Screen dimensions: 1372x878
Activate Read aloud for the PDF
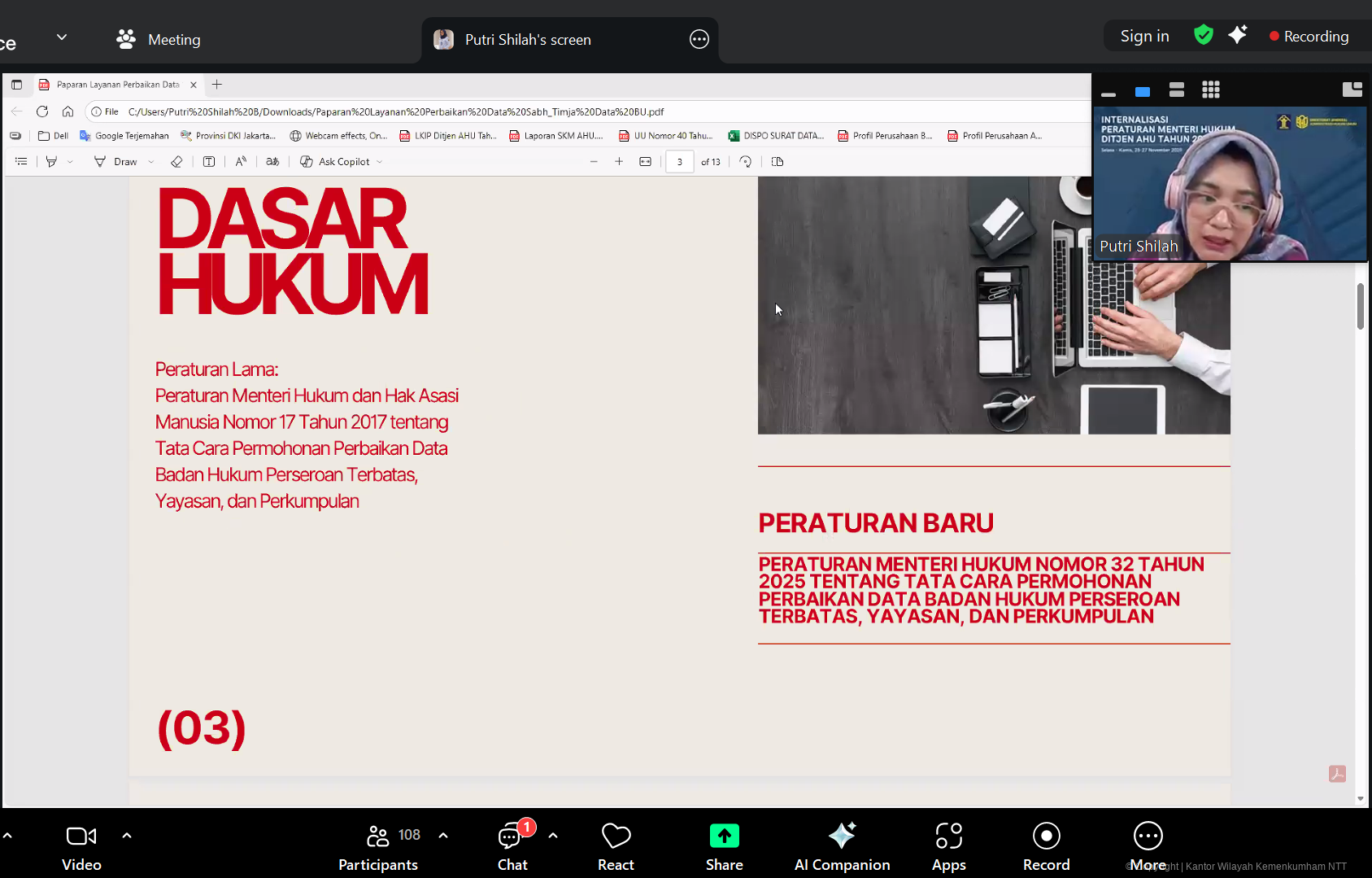[x=241, y=161]
